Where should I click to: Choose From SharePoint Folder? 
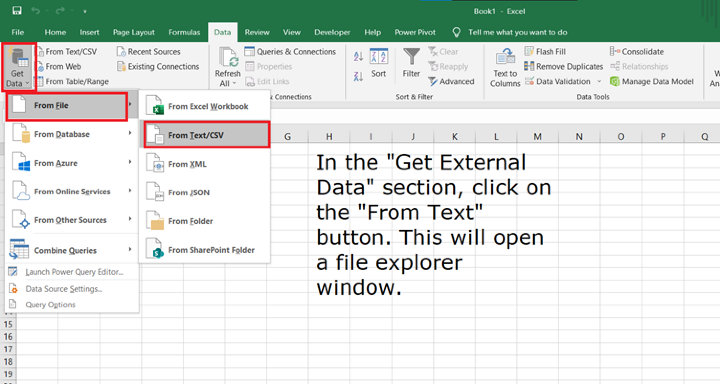coord(206,250)
